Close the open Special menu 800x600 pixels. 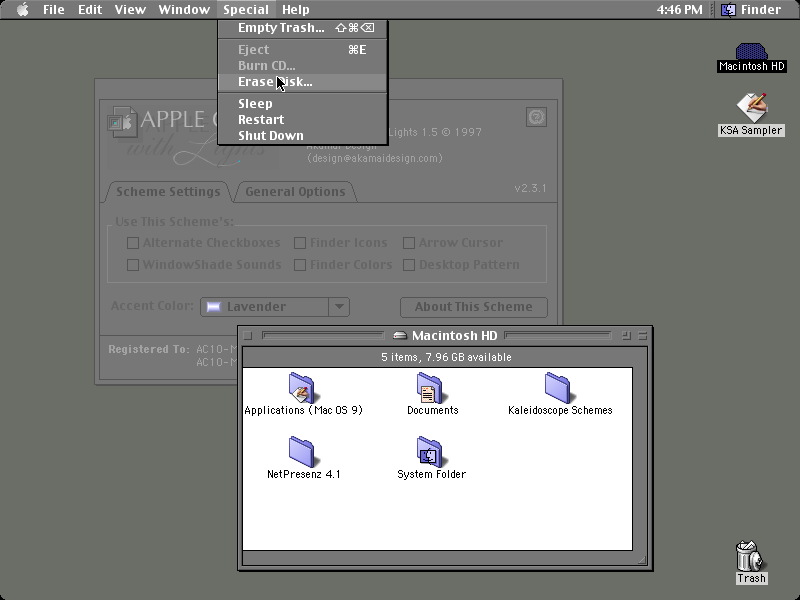click(246, 9)
